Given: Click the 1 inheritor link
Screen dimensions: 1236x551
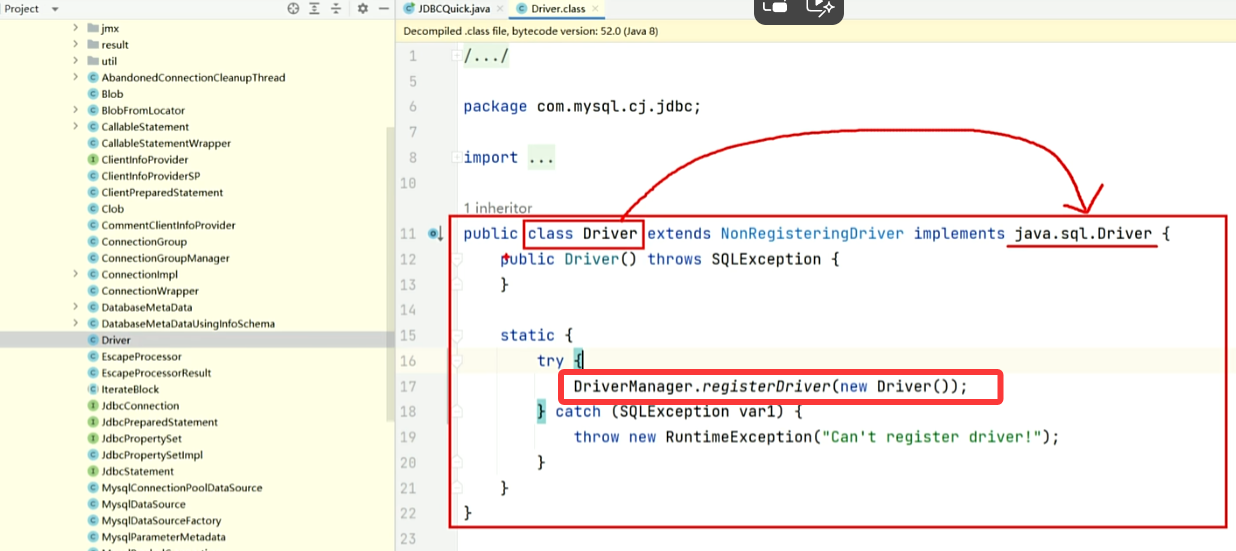Looking at the screenshot, I should [498, 208].
